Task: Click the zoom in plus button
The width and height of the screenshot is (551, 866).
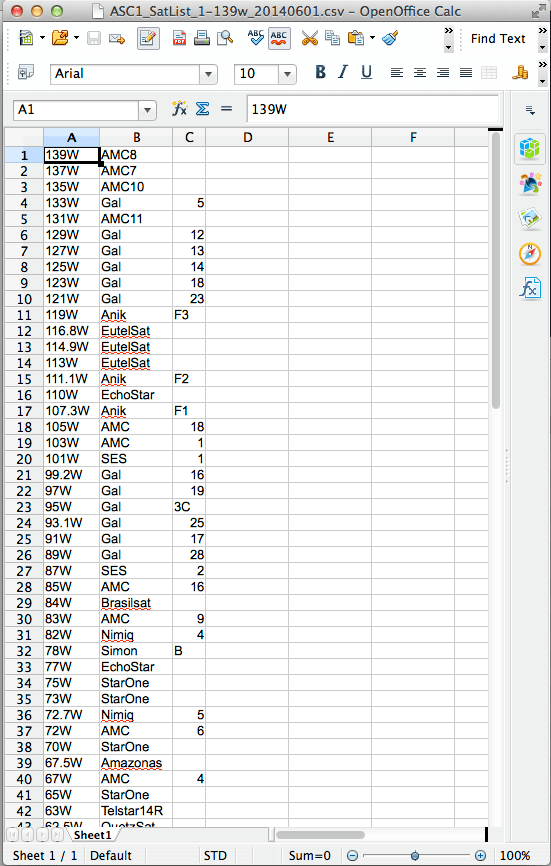Action: coord(480,856)
